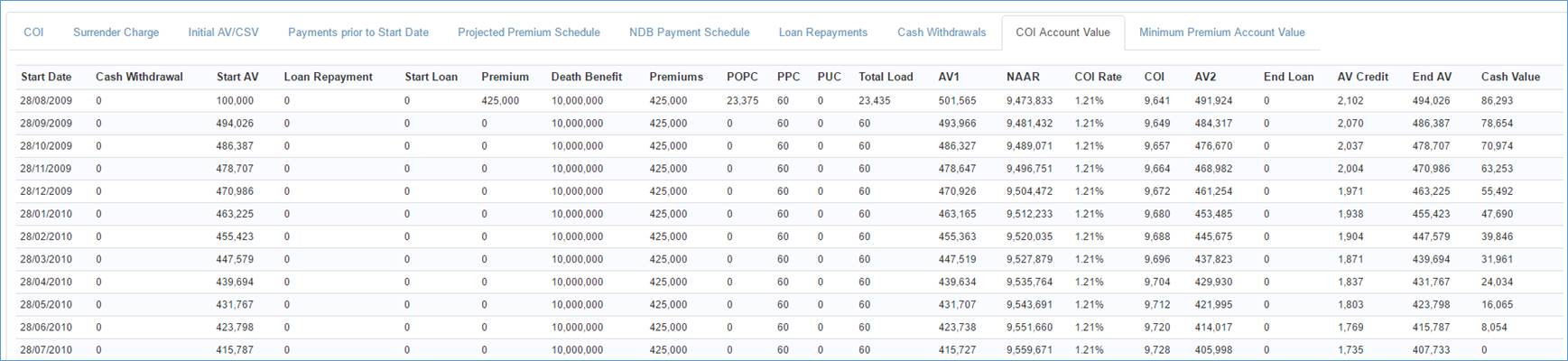
Task: Click the End AV column header
Action: pyautogui.click(x=1432, y=77)
